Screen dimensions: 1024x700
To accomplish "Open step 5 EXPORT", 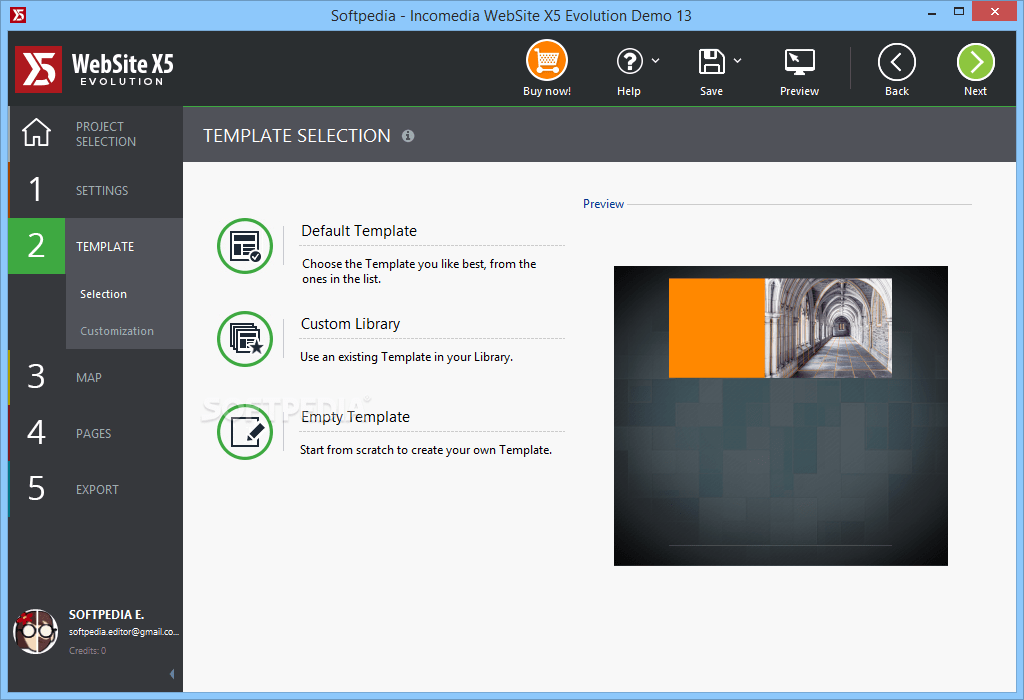I will 97,489.
